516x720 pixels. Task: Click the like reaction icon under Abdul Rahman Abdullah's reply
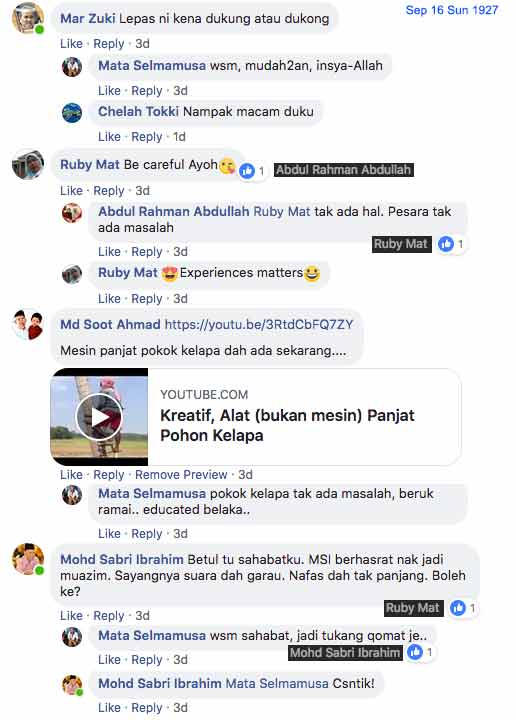pyautogui.click(x=446, y=244)
